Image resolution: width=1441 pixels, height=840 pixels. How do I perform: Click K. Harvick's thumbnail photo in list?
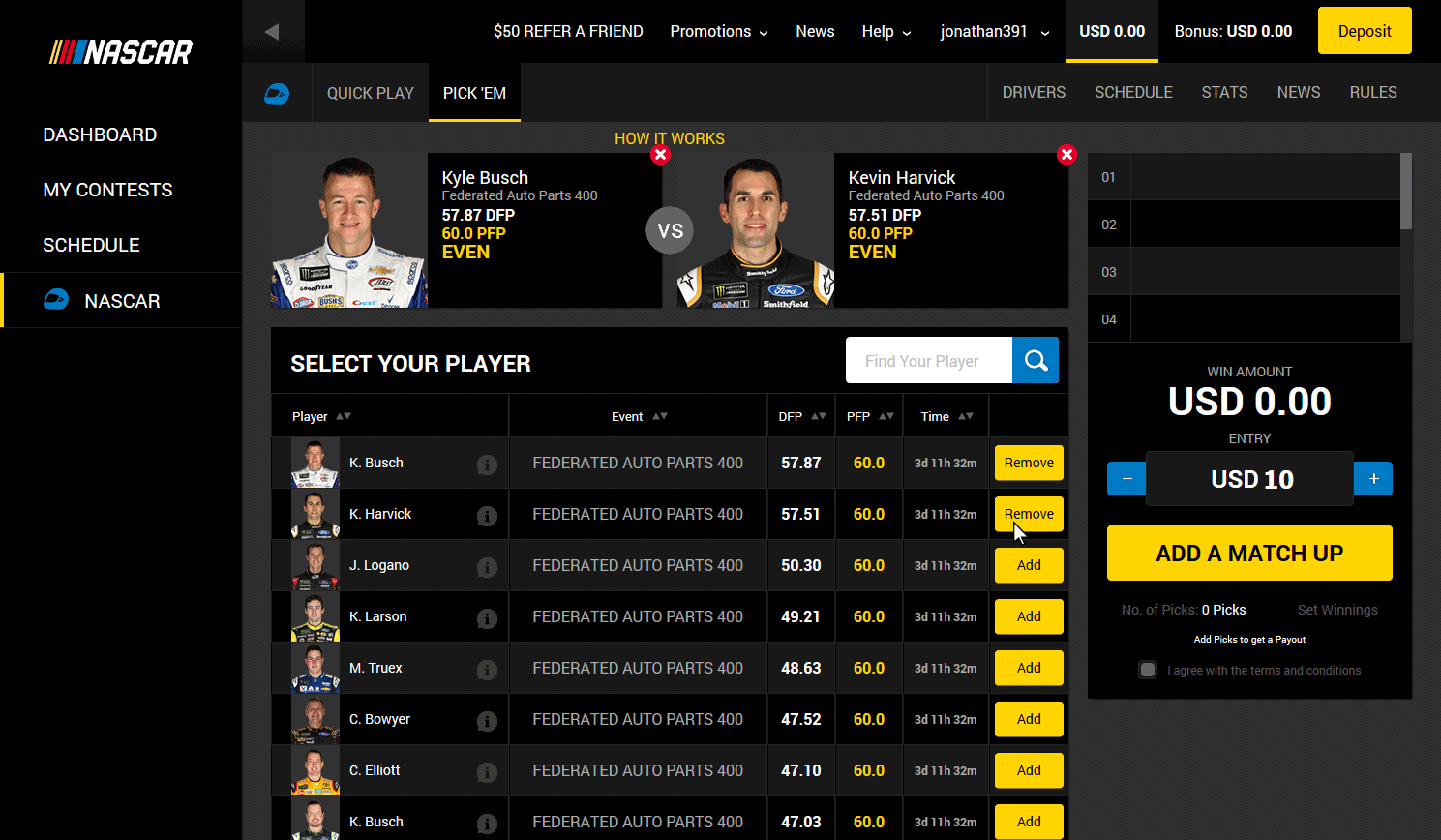pos(315,514)
